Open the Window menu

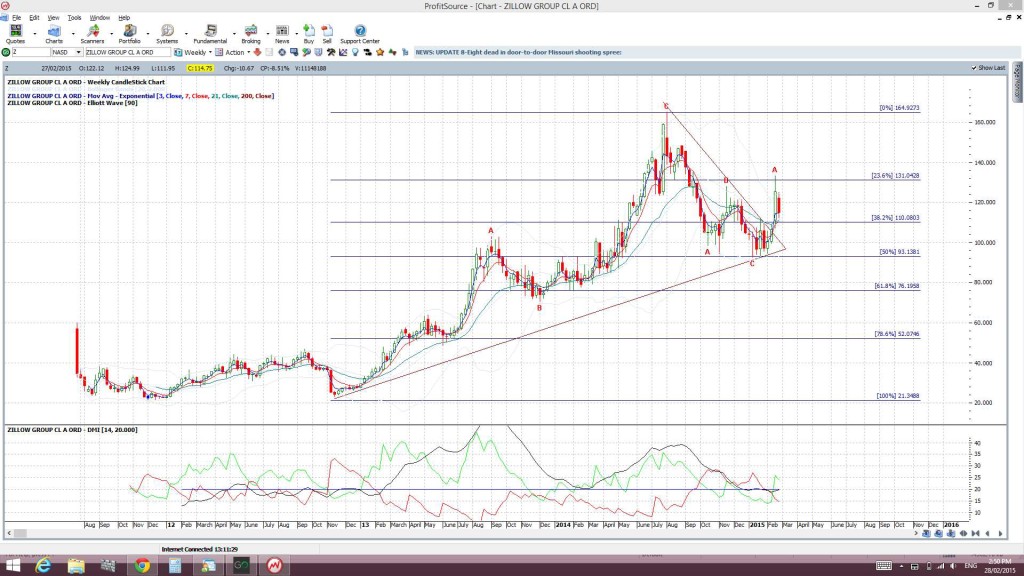[x=99, y=18]
